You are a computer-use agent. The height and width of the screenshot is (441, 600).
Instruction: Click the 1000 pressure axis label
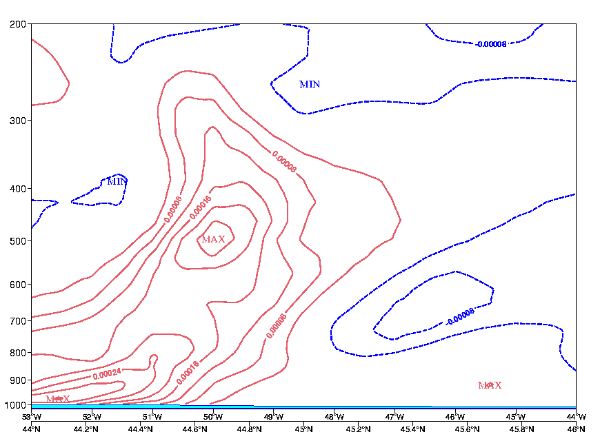[14, 406]
